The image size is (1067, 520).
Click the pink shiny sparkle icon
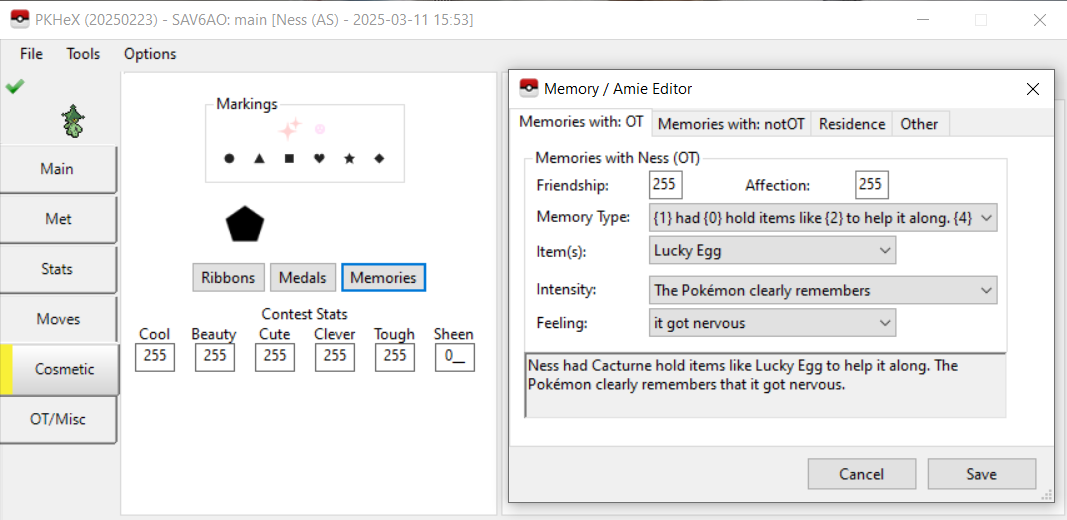coord(290,128)
